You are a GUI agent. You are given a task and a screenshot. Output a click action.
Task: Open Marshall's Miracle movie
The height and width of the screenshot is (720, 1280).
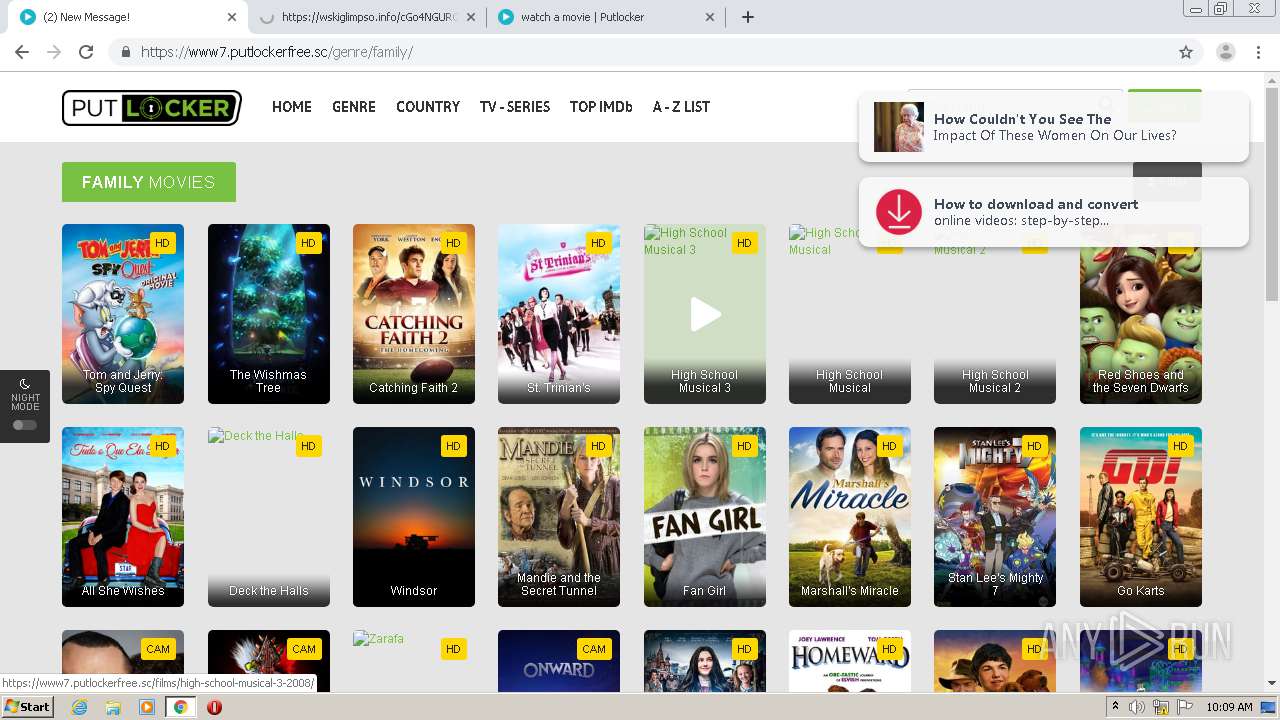point(850,517)
